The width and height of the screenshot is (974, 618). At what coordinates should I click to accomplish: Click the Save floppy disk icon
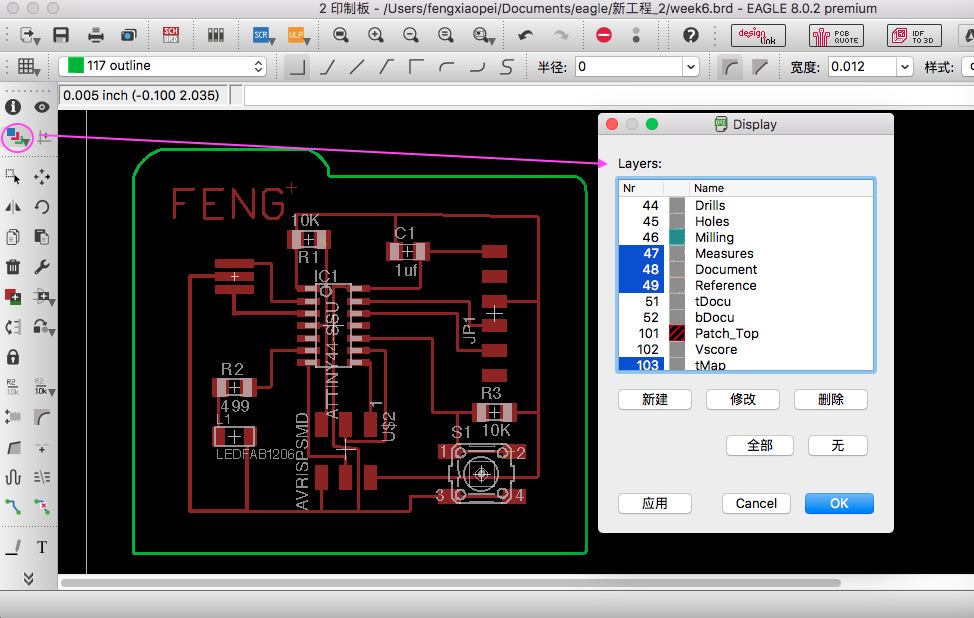[61, 35]
